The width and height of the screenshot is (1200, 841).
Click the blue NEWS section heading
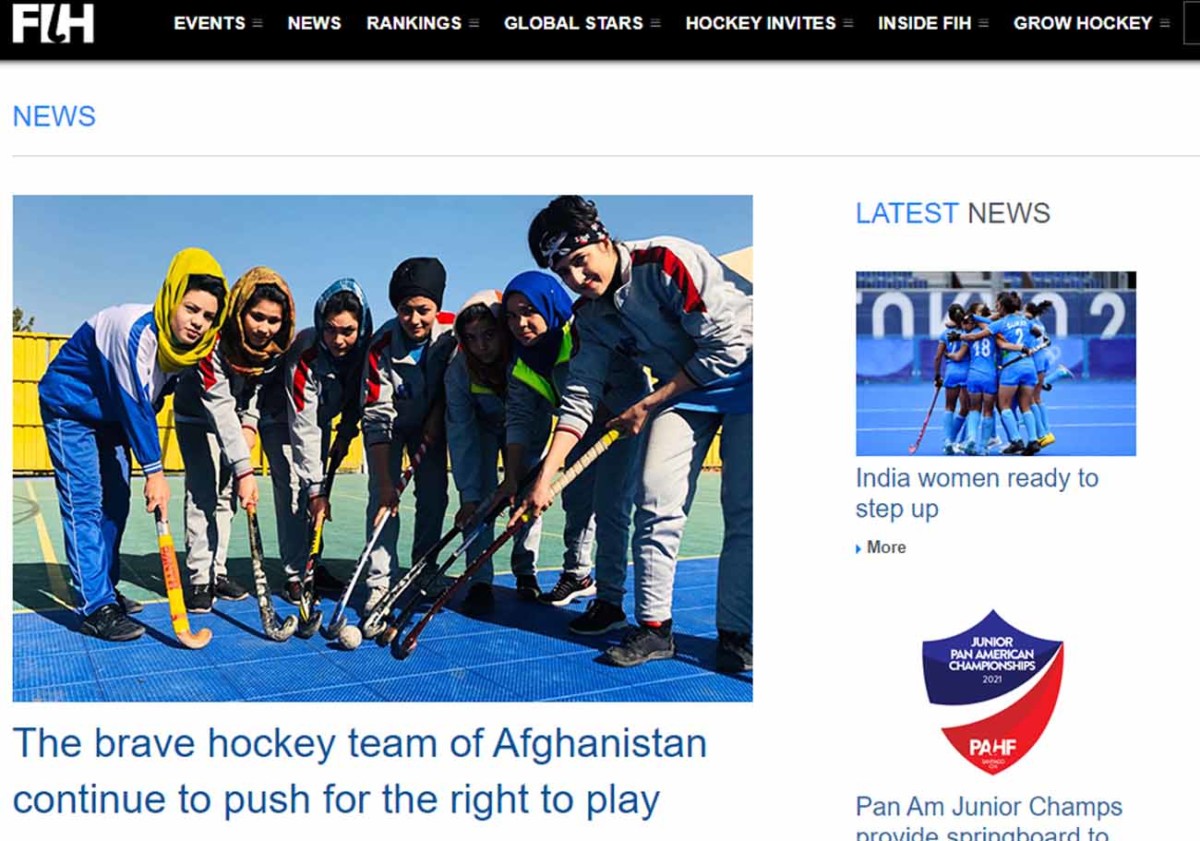pos(54,116)
